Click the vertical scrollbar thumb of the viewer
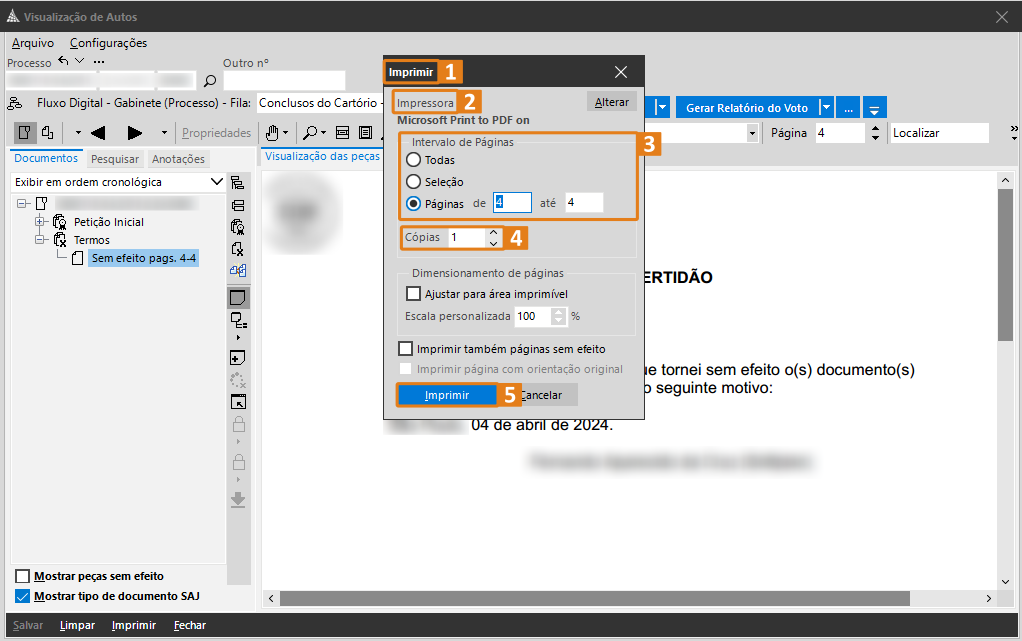 1005,264
